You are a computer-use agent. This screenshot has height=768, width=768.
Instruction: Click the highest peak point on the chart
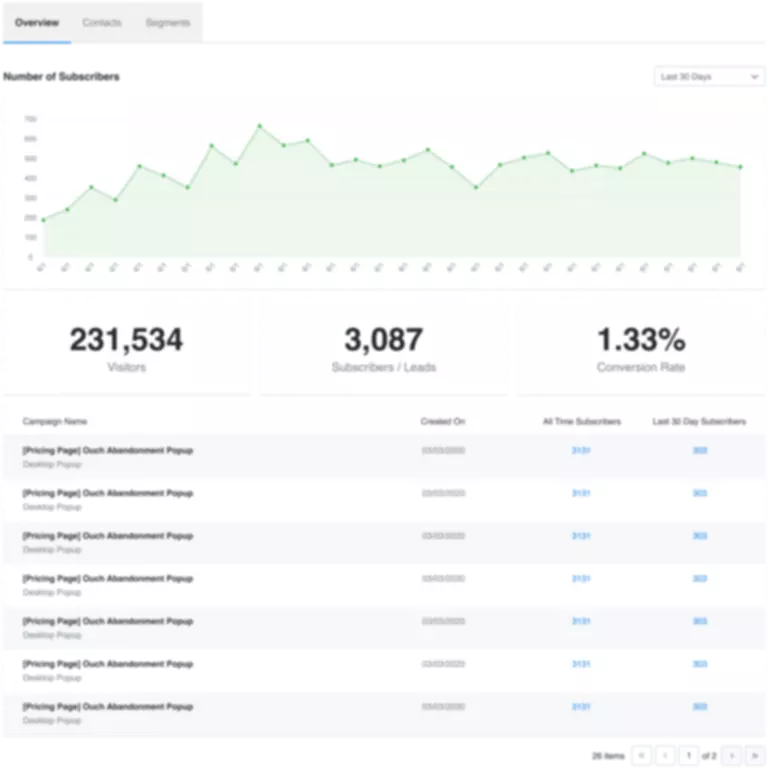pos(259,126)
